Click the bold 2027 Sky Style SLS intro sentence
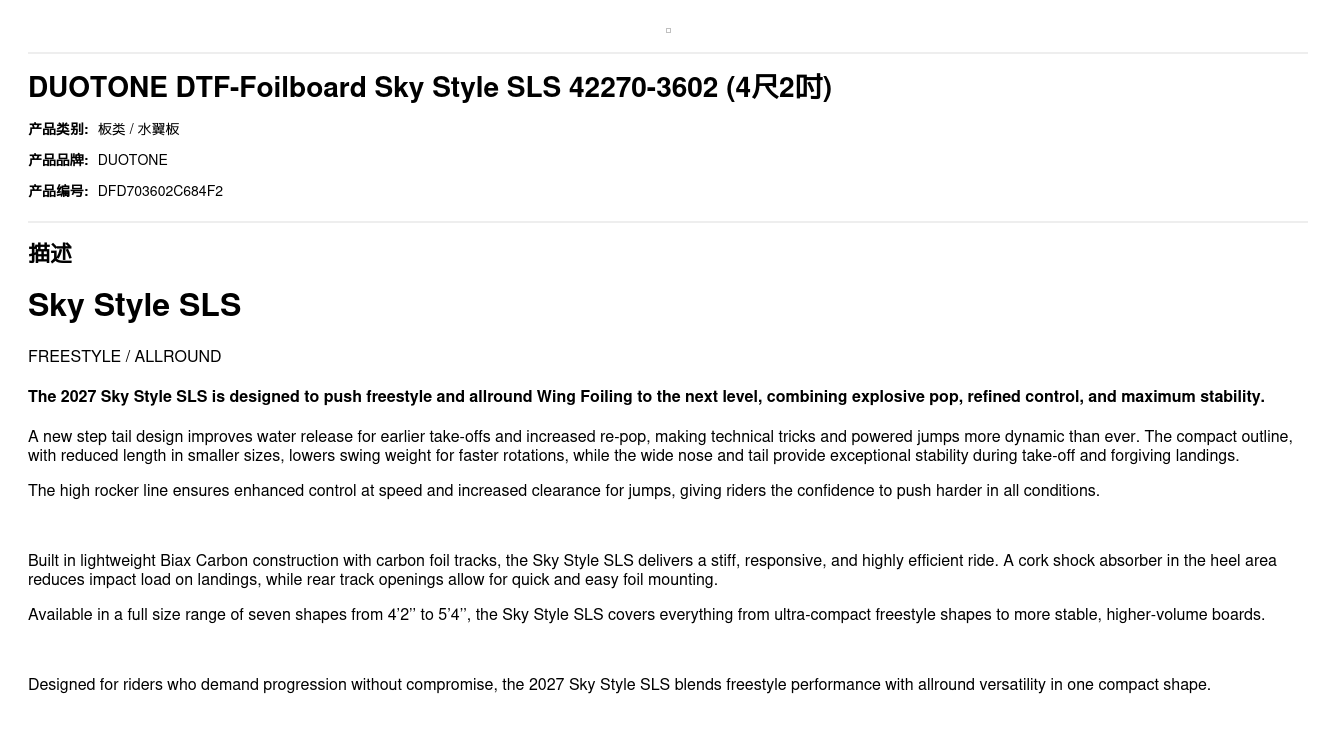Screen dimensions: 1328x740 click(x=646, y=397)
